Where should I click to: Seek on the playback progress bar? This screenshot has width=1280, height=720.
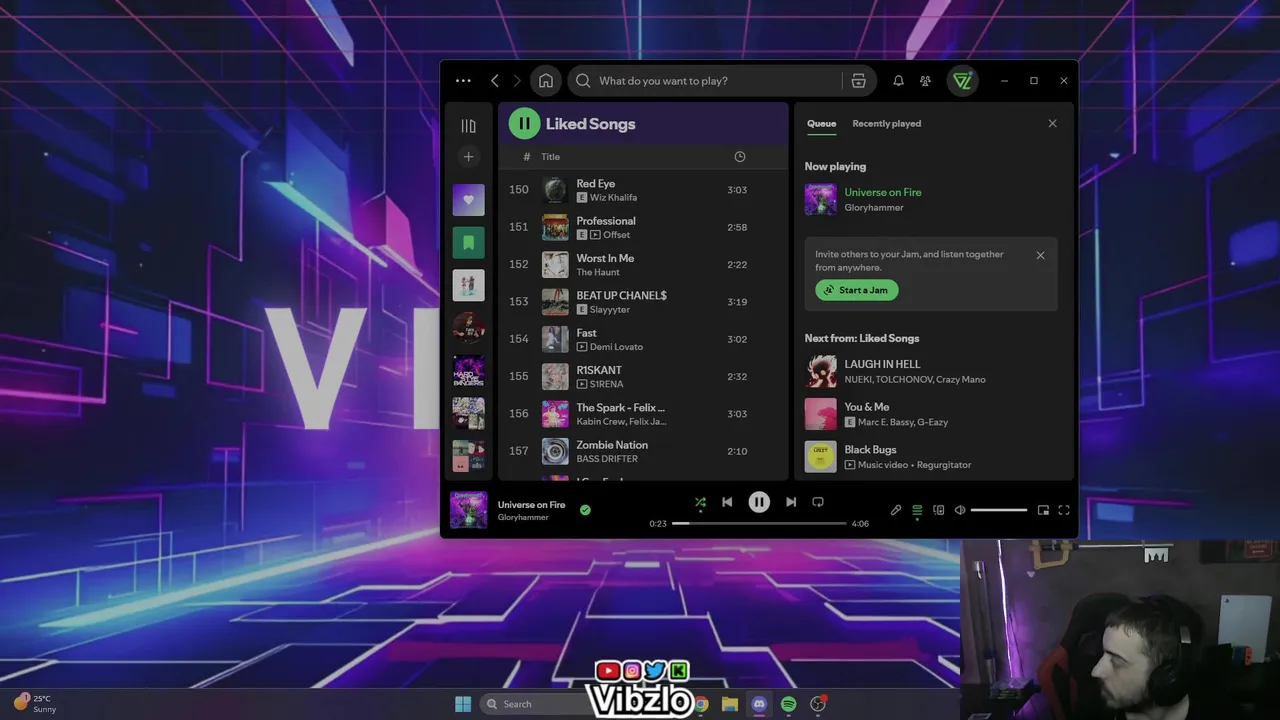759,523
